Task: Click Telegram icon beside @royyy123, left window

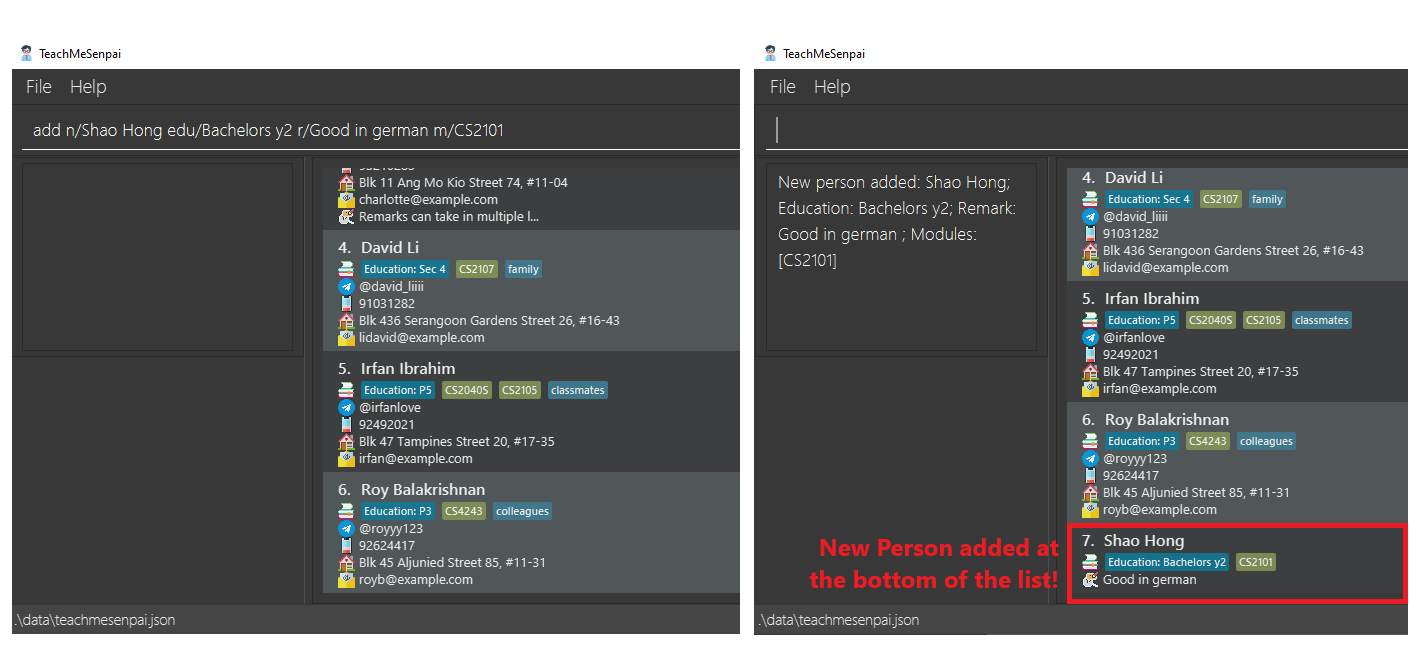Action: click(346, 528)
